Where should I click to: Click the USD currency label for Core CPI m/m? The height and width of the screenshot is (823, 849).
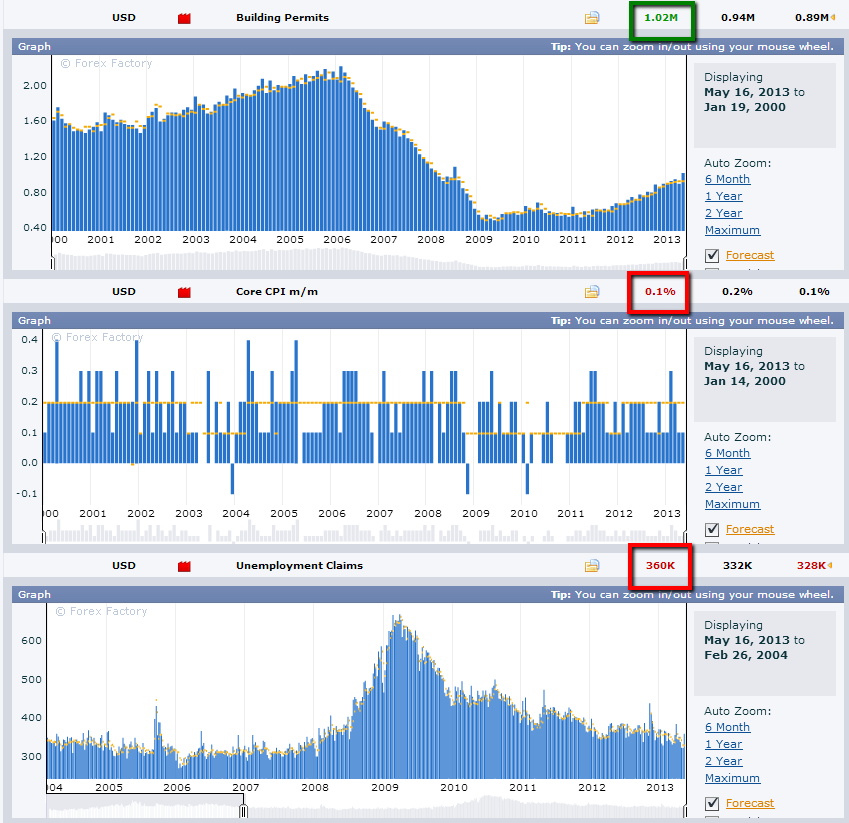123,291
